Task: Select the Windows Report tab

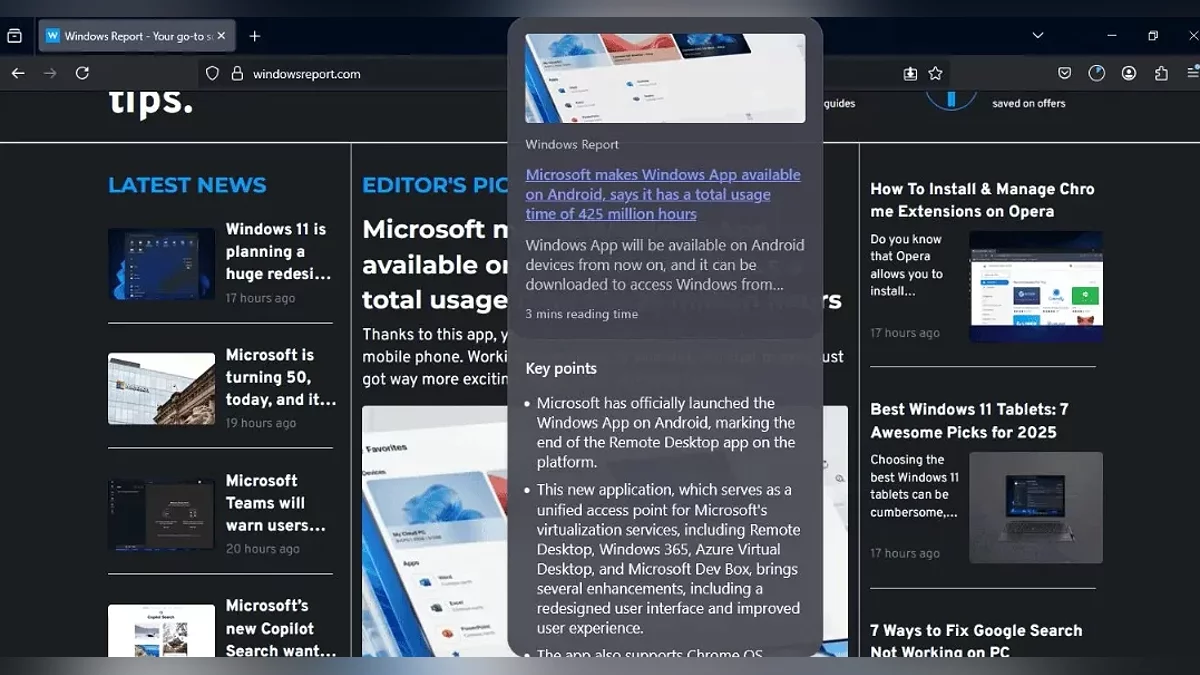Action: pyautogui.click(x=130, y=36)
